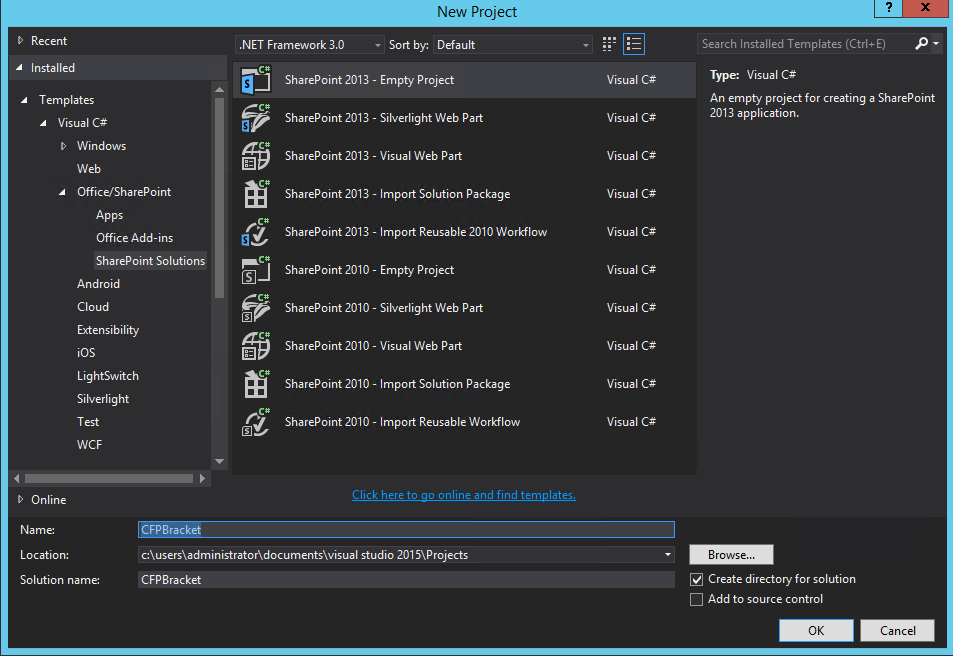Click the SharePoint 2013 Visual Web Part icon
Image resolution: width=953 pixels, height=656 pixels.
[x=256, y=156]
